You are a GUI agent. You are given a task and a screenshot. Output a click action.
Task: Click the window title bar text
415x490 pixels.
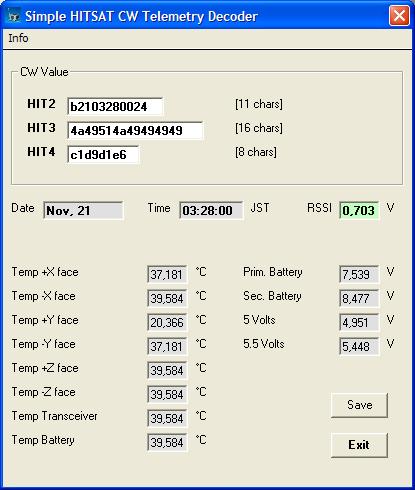coord(141,17)
